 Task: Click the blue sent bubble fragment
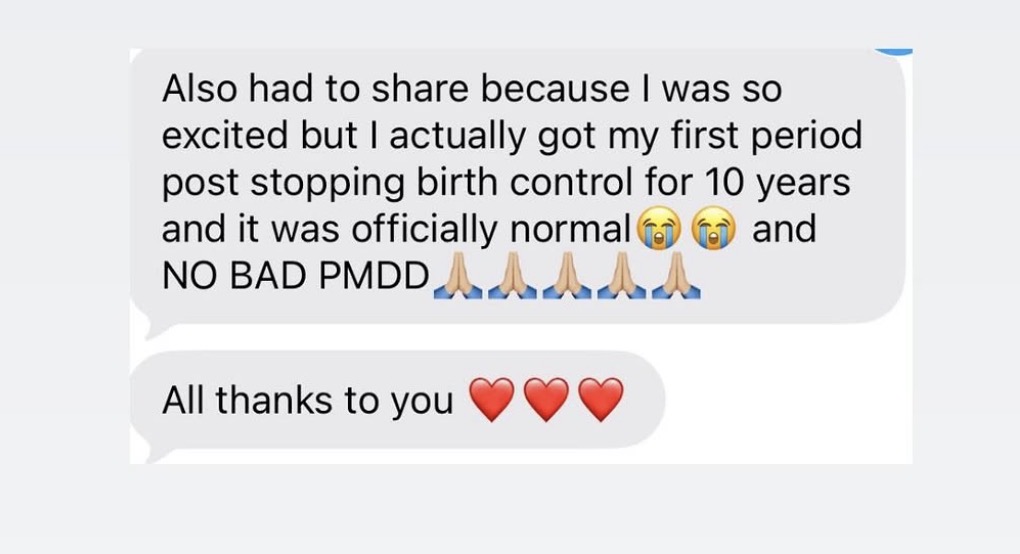[893, 51]
